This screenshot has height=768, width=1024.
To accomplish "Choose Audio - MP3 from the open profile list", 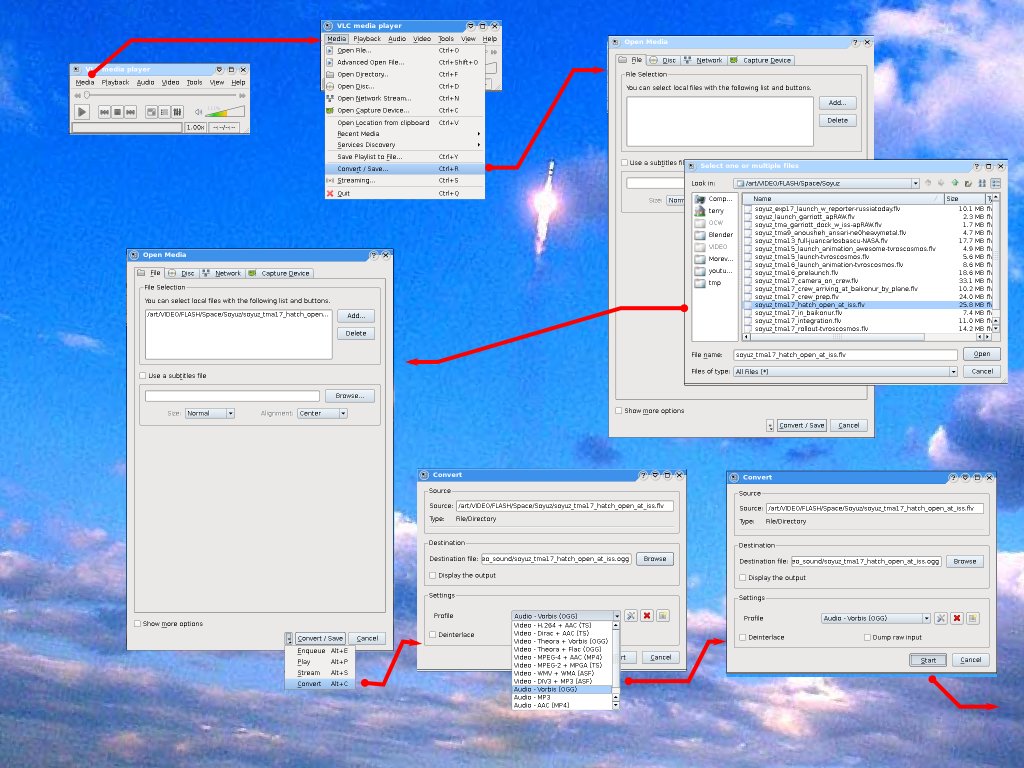I will tap(562, 697).
